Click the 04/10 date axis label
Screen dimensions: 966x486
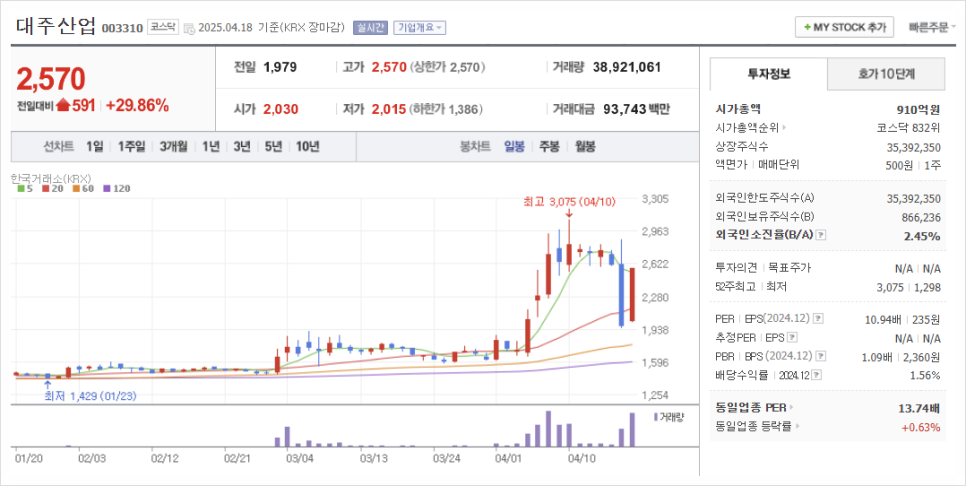(580, 459)
